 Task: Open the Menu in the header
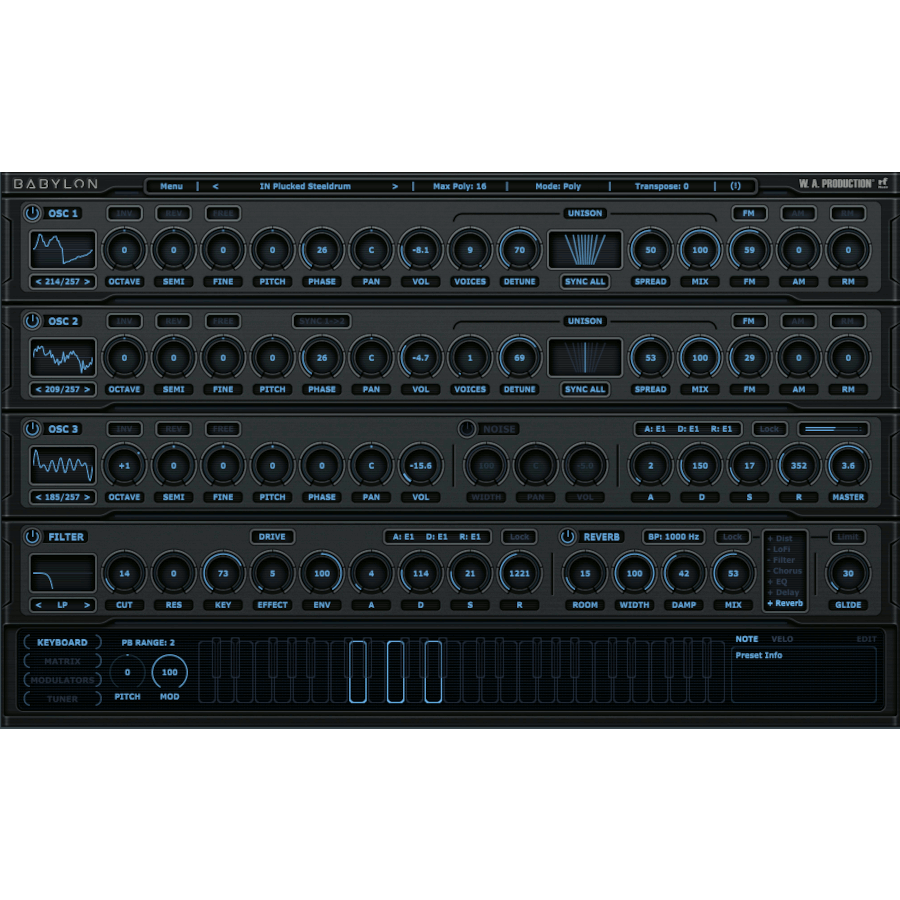tap(171, 187)
